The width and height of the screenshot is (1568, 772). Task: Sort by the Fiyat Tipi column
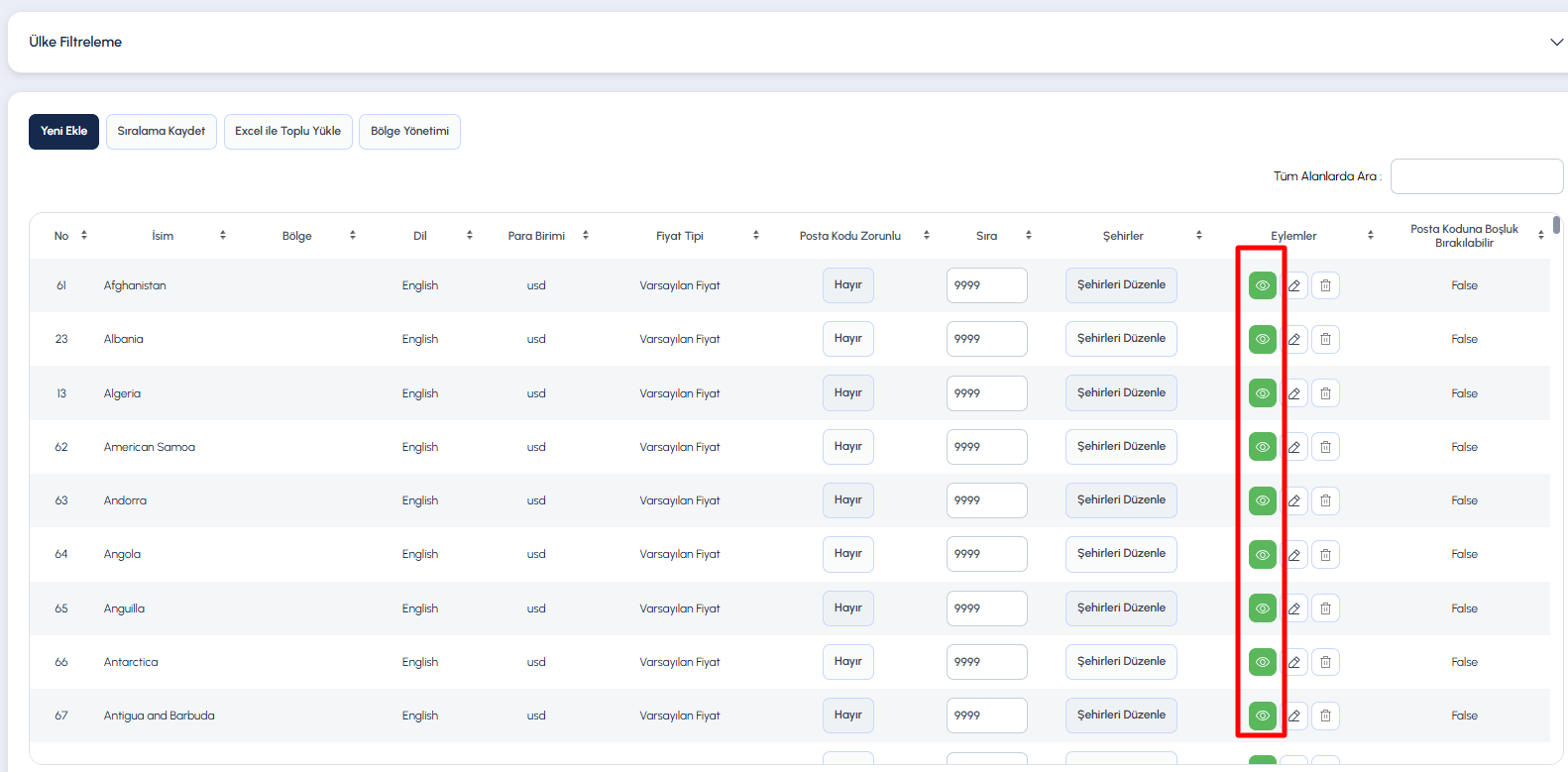point(756,236)
